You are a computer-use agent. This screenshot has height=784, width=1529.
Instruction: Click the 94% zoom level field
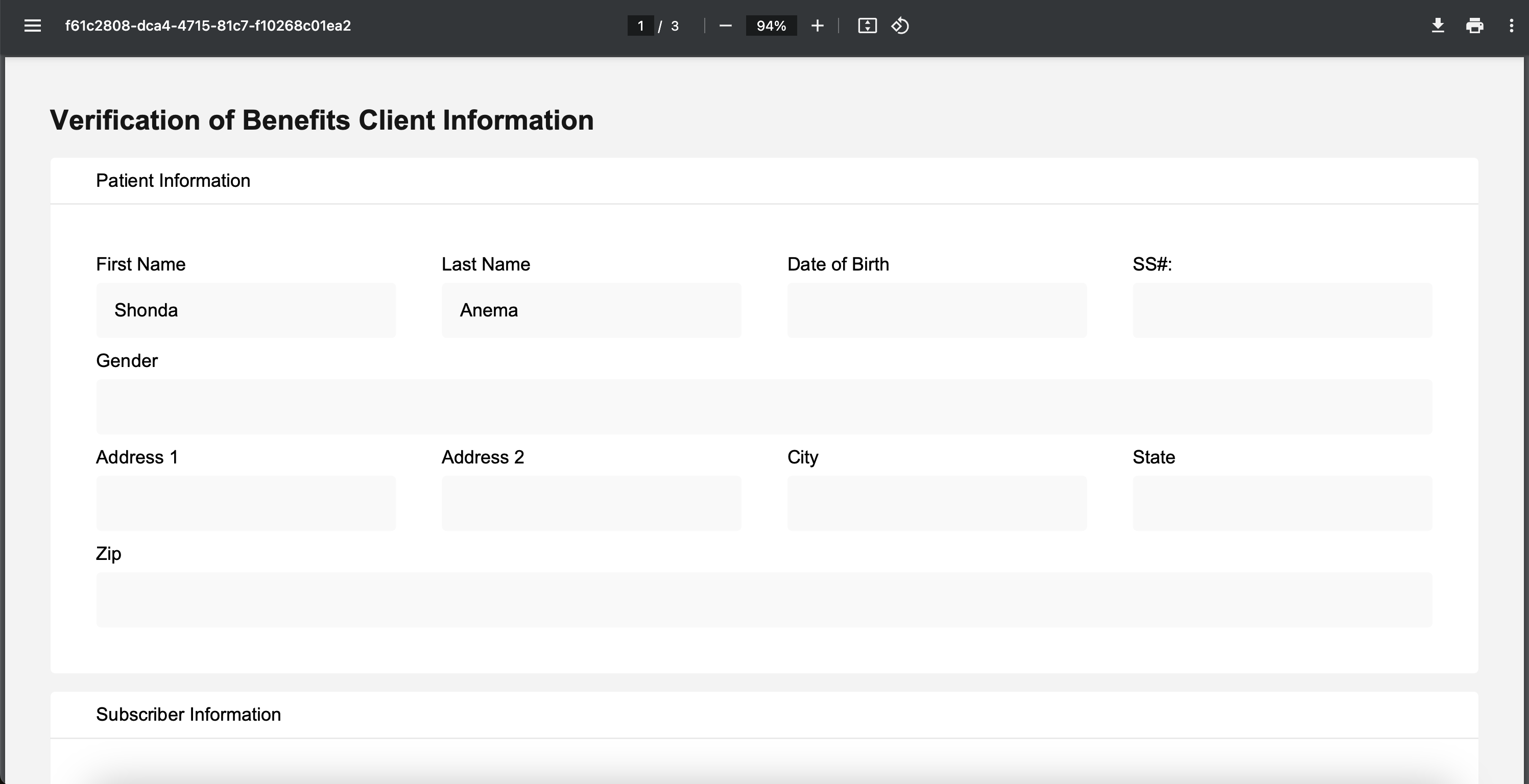[x=771, y=26]
